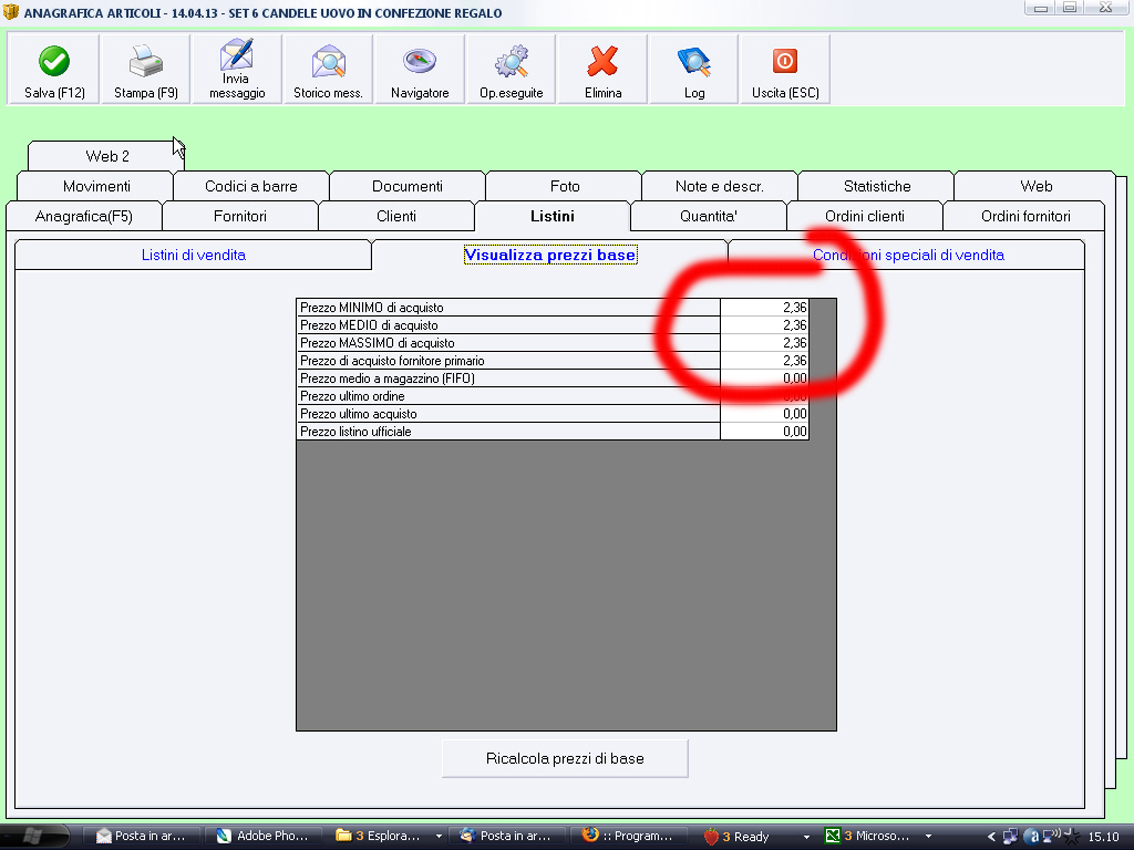
Task: Open first Posta in ar... taskbar item
Action: click(x=141, y=836)
